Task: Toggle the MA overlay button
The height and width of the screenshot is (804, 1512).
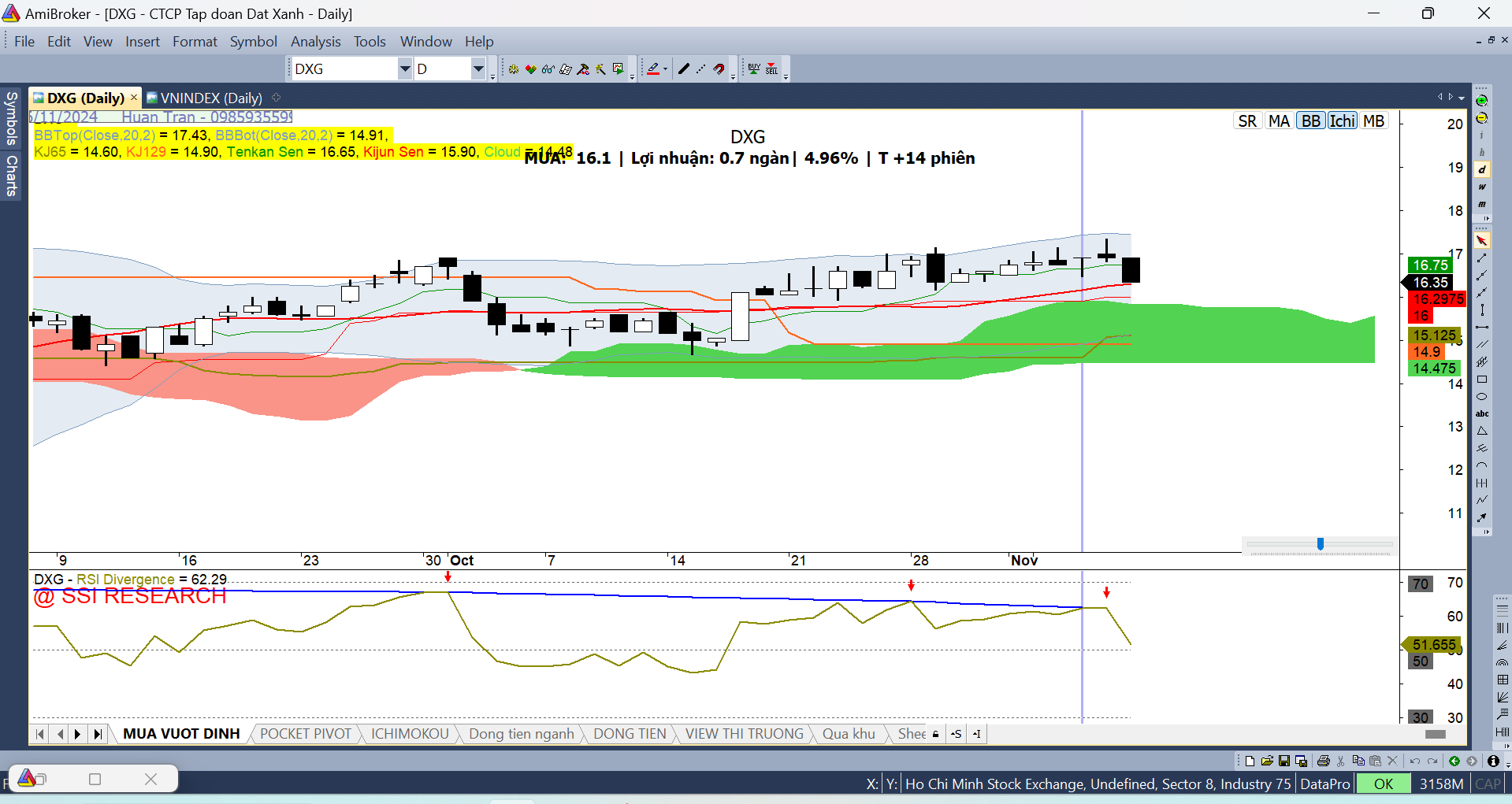Action: [x=1279, y=120]
